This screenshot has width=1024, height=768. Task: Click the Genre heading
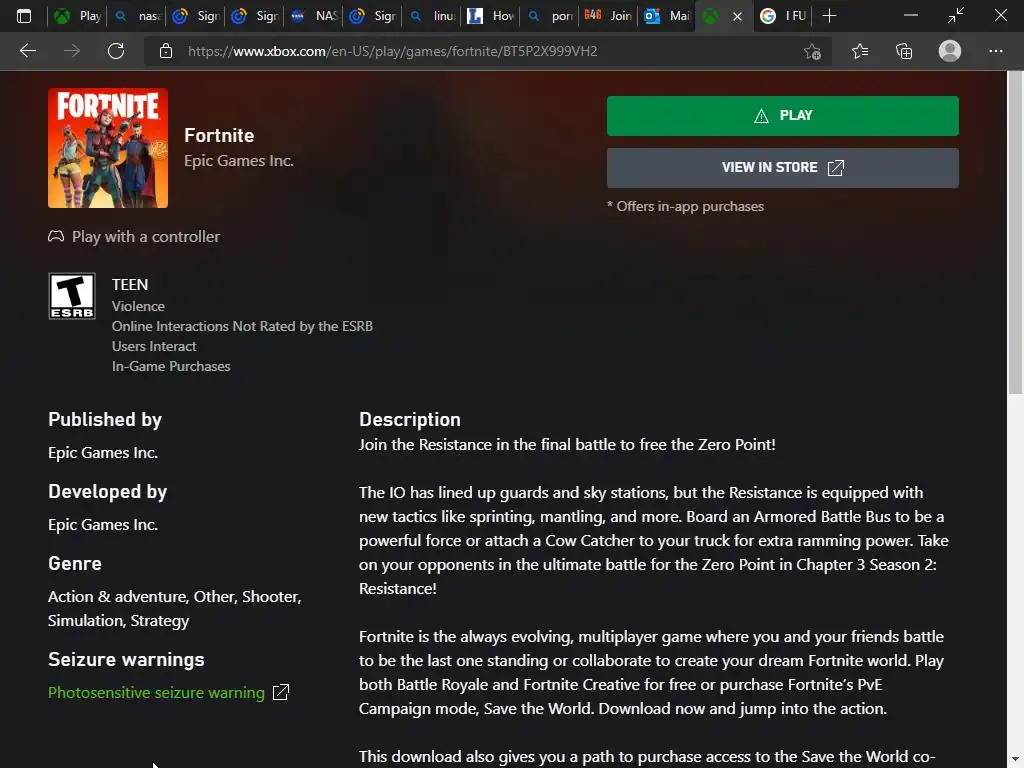coord(74,563)
